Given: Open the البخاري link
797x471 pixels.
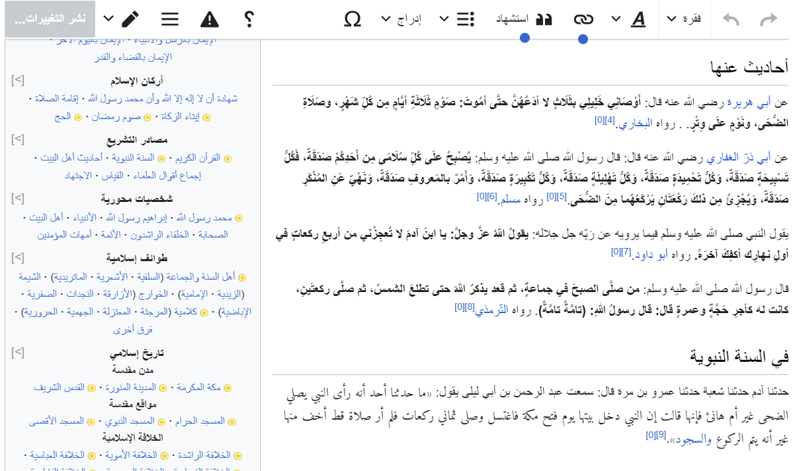Looking at the screenshot, I should click(x=635, y=123).
